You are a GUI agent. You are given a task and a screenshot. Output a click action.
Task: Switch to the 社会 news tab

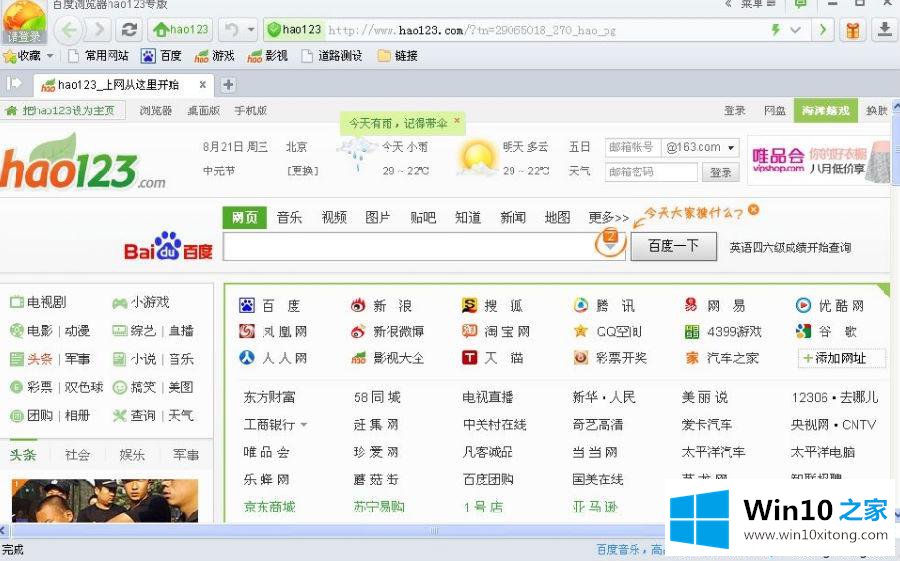77,455
